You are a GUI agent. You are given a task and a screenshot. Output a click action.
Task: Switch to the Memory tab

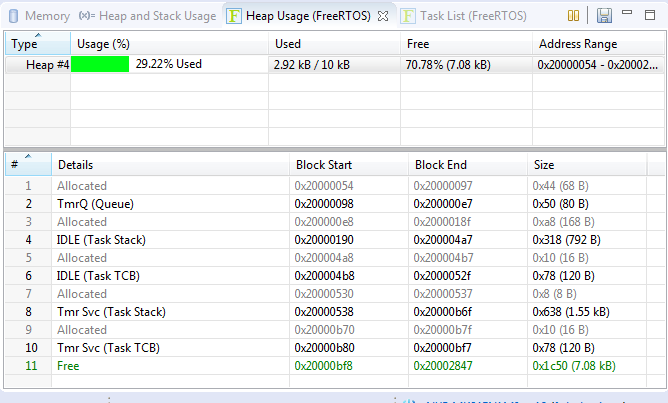point(39,16)
